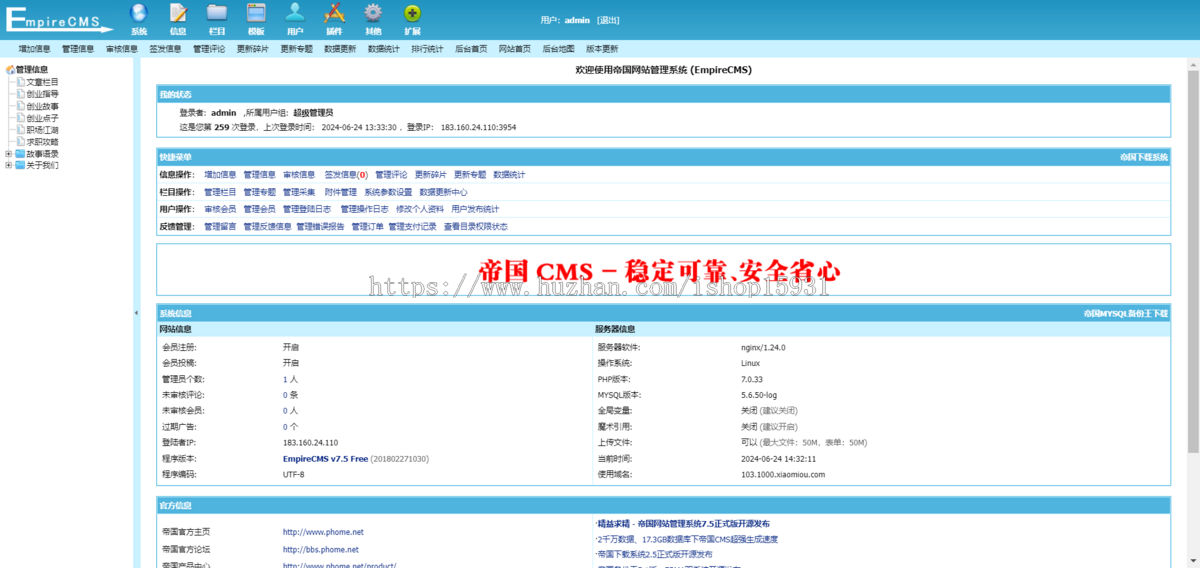Open the 用户 (User) person icon
This screenshot has height=568, width=1200.
[x=295, y=13]
